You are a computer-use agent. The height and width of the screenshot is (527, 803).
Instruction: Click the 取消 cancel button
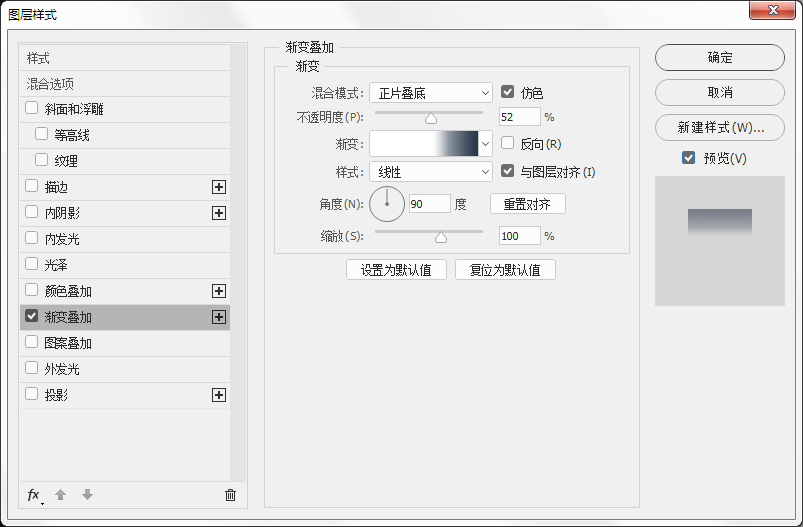[x=720, y=92]
